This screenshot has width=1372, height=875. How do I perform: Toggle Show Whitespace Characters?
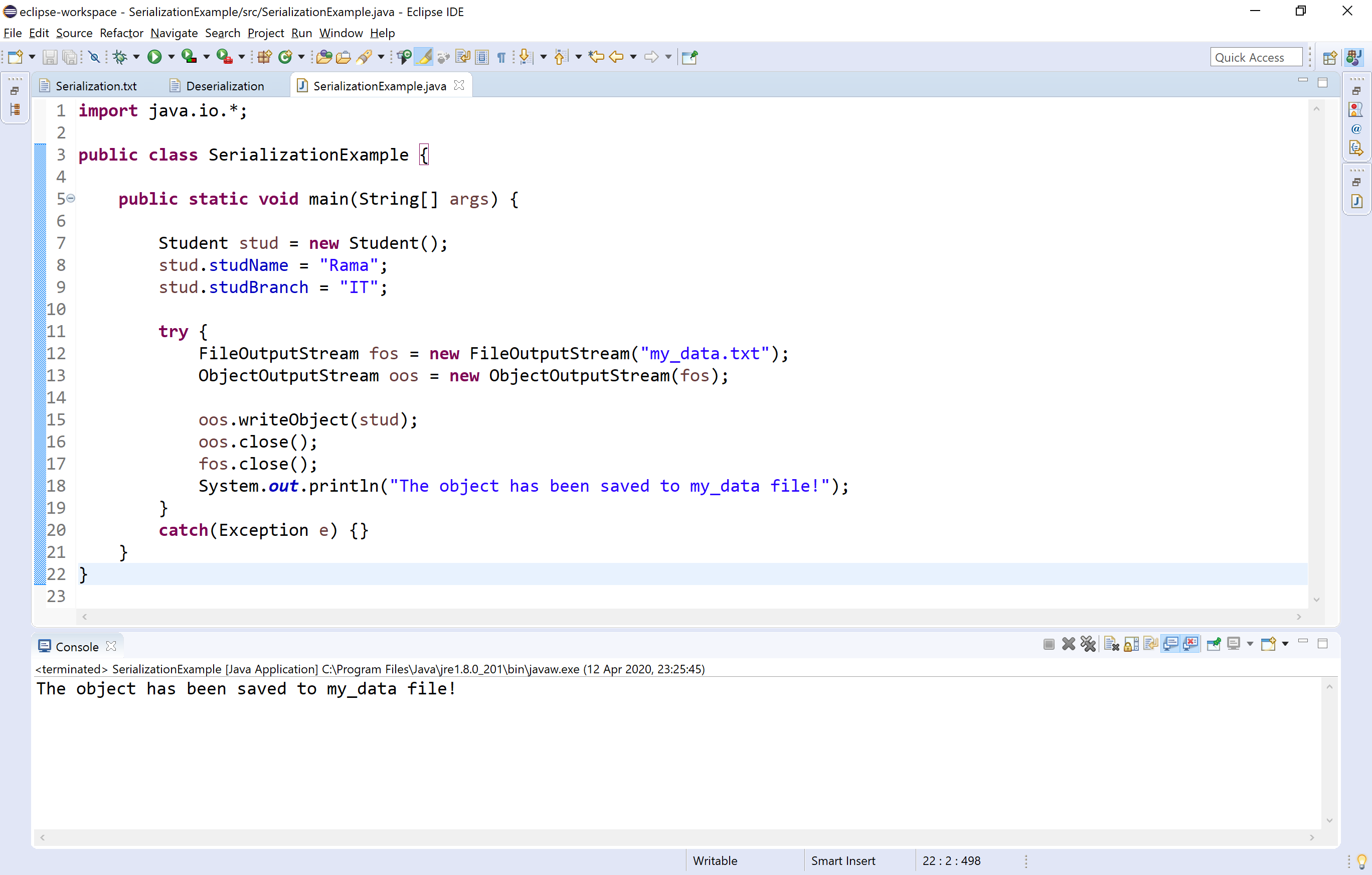[x=500, y=57]
